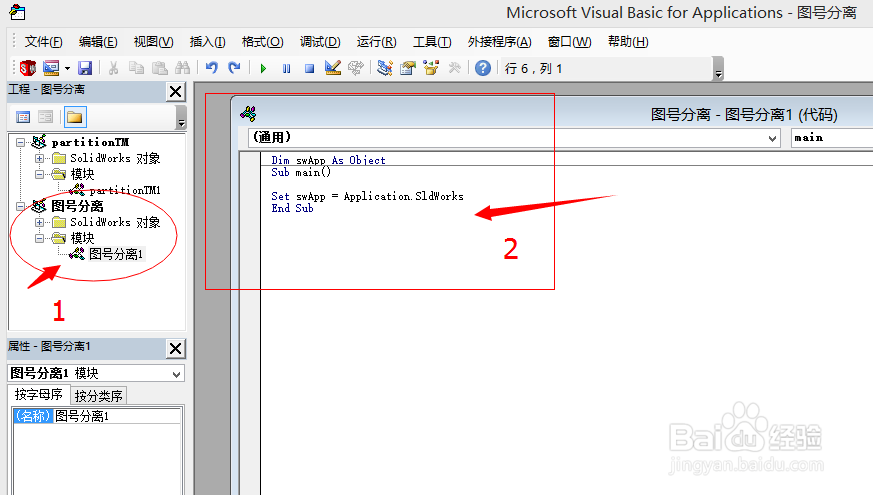The image size is (873, 495).
Task: Click the Cut scissors icon
Action: (x=114, y=68)
